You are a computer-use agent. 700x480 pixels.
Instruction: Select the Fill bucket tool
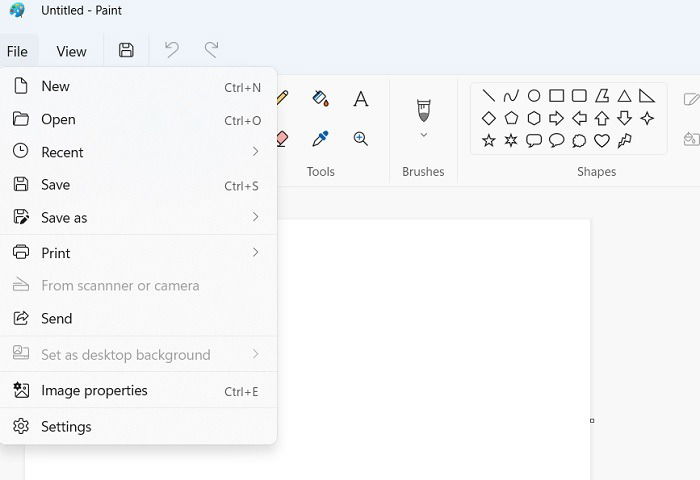tap(321, 98)
